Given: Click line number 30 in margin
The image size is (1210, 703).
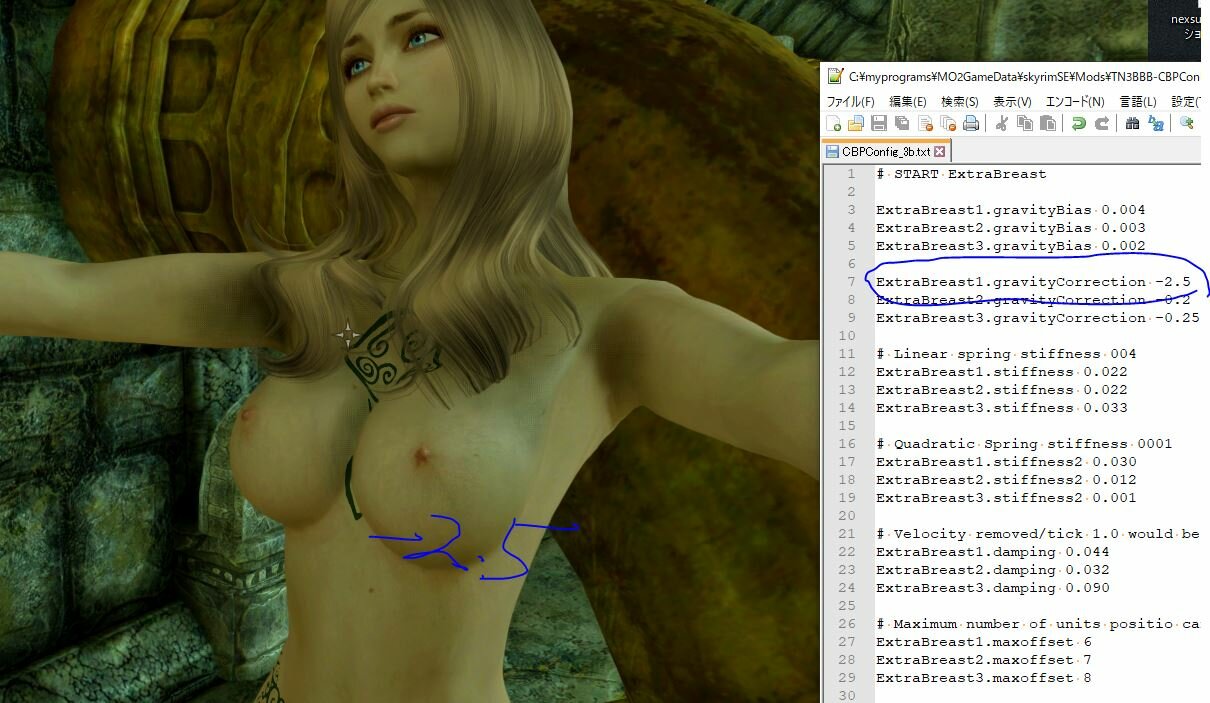Looking at the screenshot, I should (x=848, y=696).
